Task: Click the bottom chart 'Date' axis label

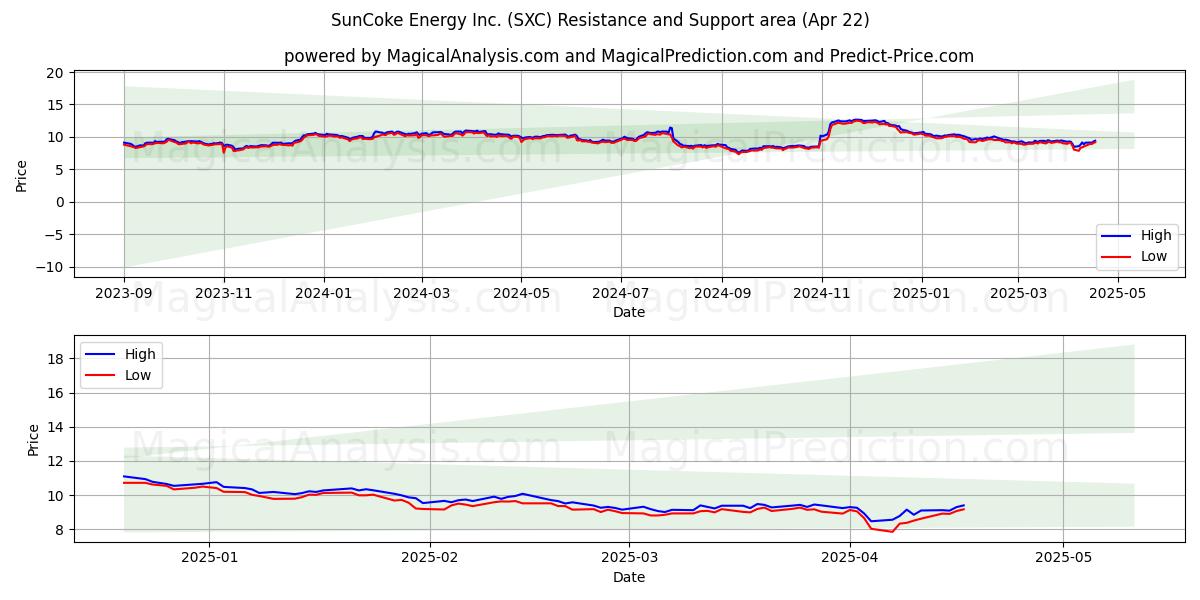Action: [629, 577]
